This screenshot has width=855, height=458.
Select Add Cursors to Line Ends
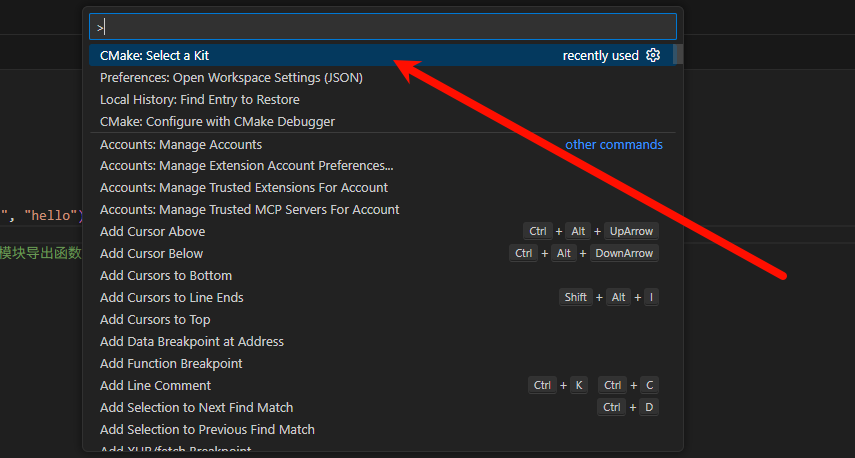[381, 298]
